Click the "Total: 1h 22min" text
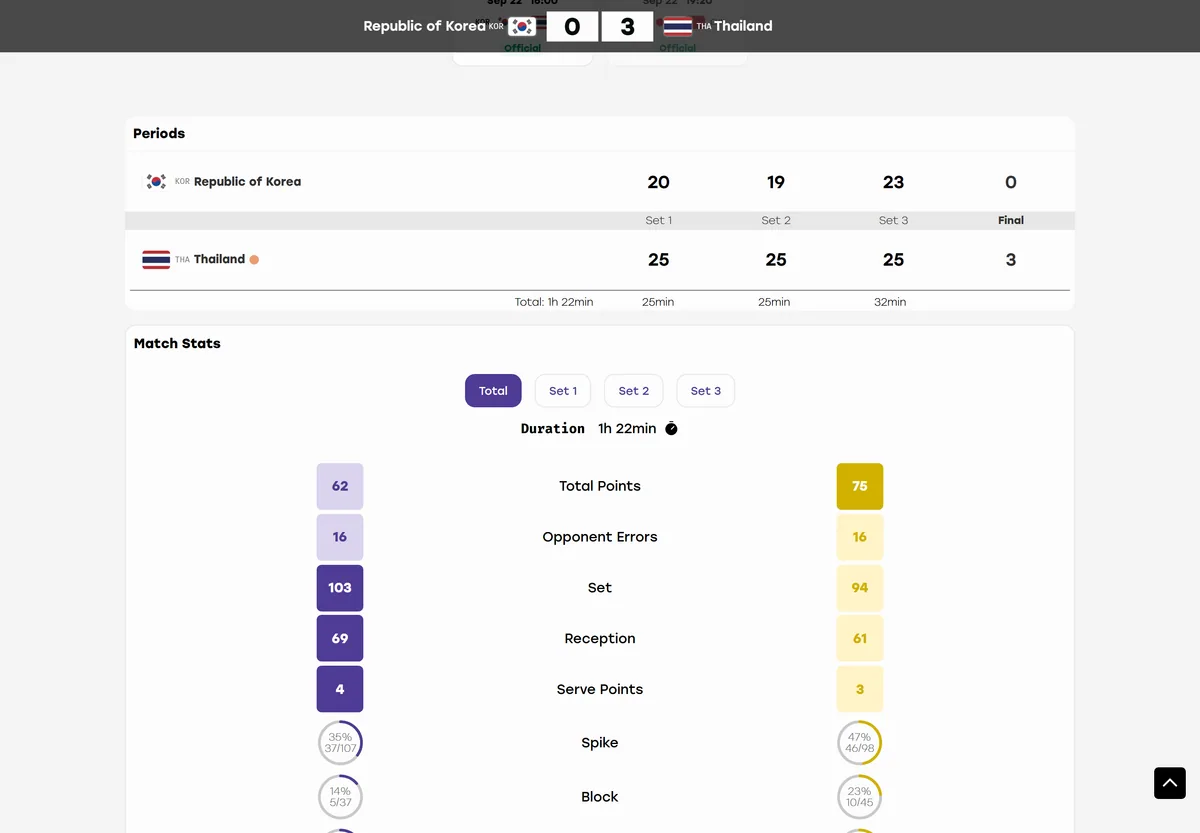This screenshot has height=833, width=1200. 554,302
